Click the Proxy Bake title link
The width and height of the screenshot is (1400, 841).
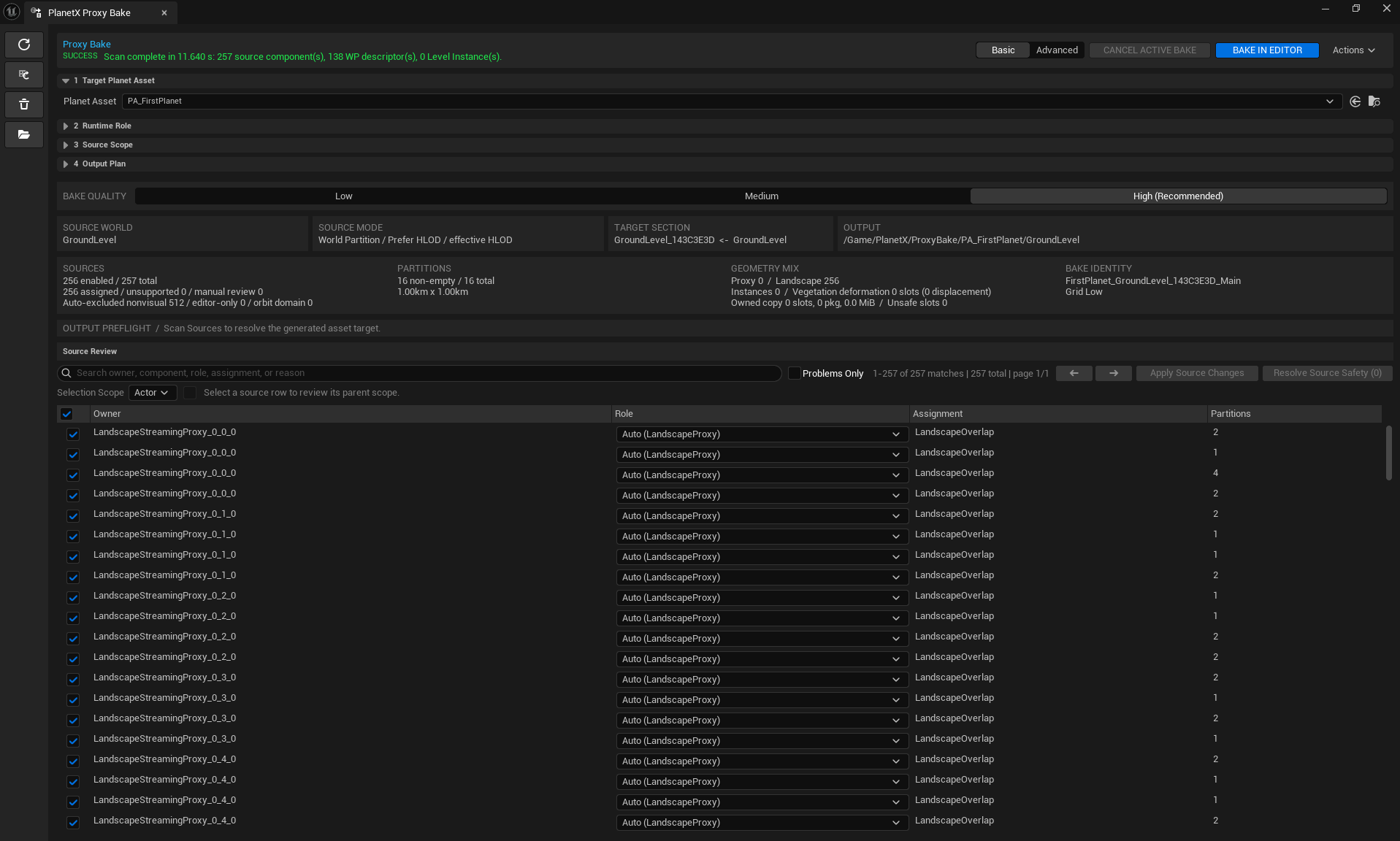pos(87,45)
